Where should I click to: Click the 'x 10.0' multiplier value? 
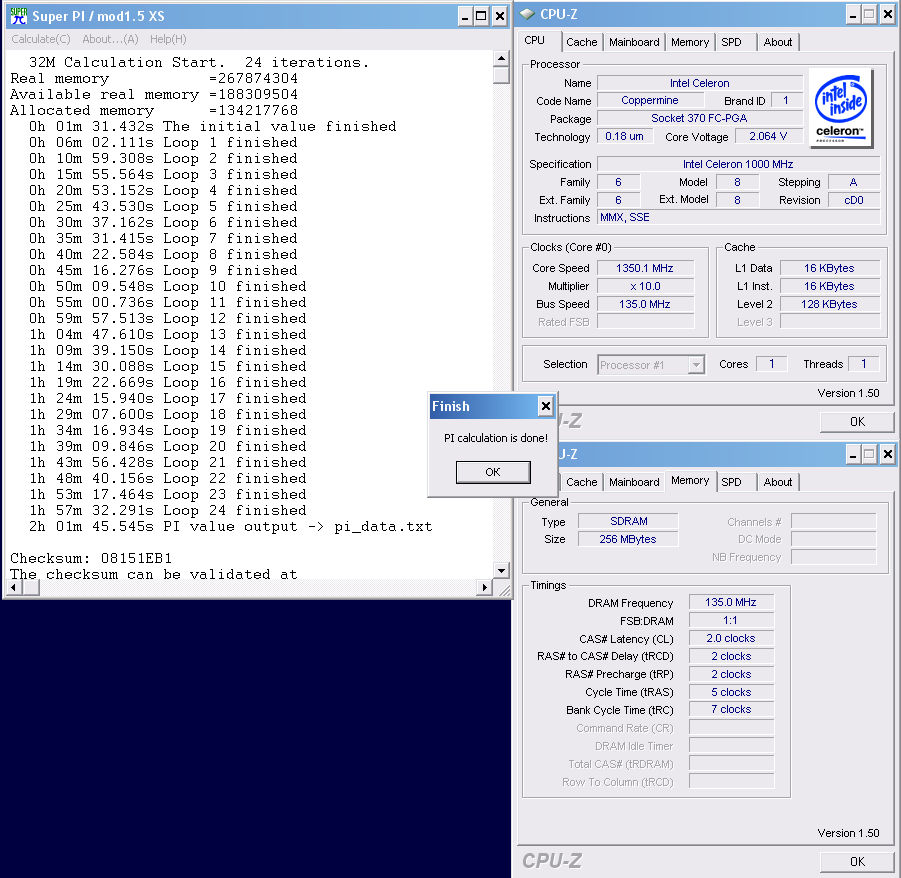(645, 286)
